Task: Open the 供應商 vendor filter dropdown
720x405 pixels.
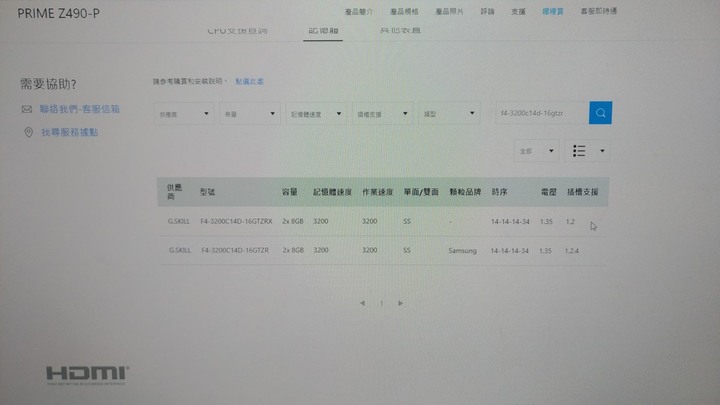Action: pos(184,113)
